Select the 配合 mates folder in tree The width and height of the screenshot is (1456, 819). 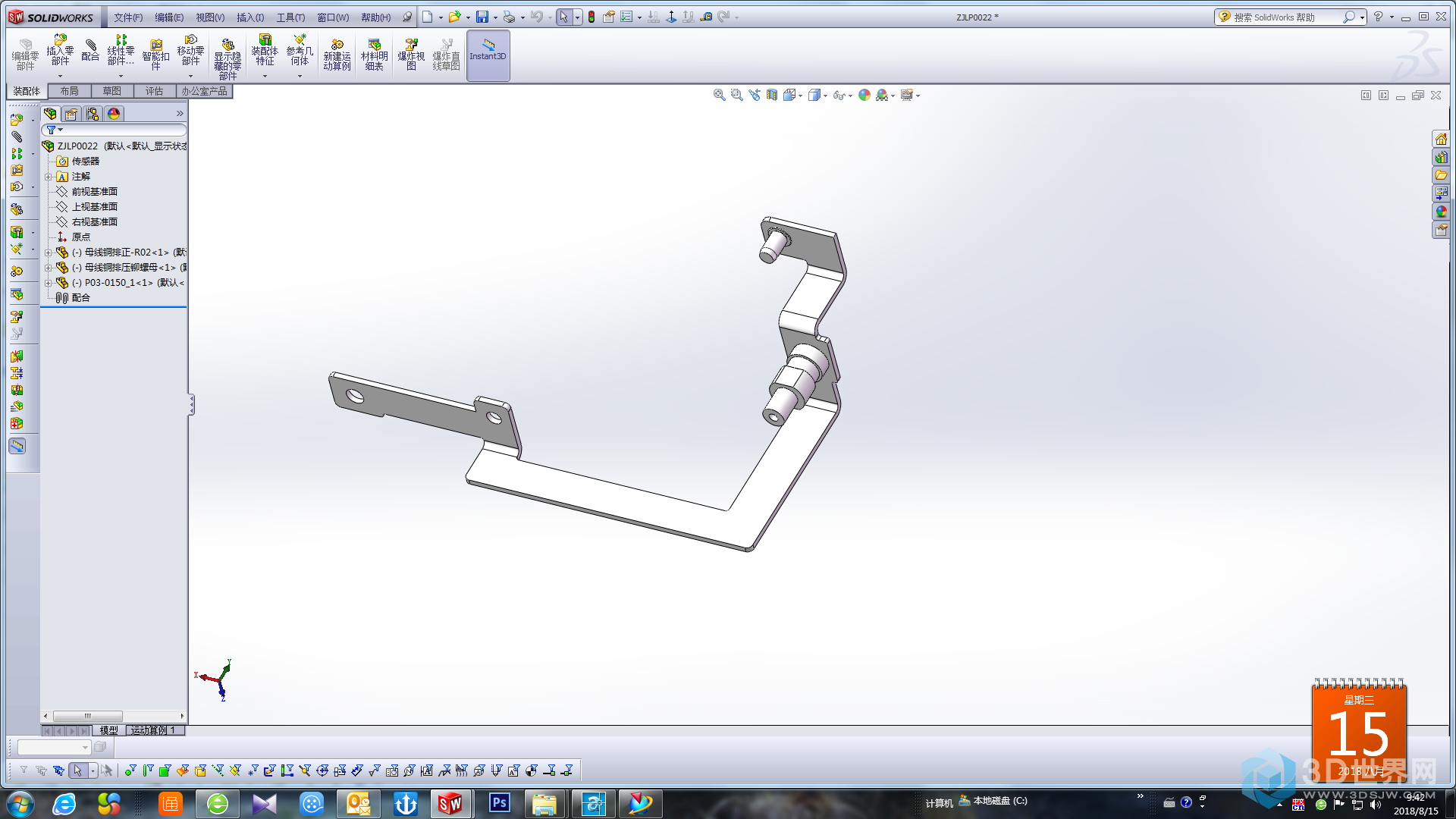[80, 298]
